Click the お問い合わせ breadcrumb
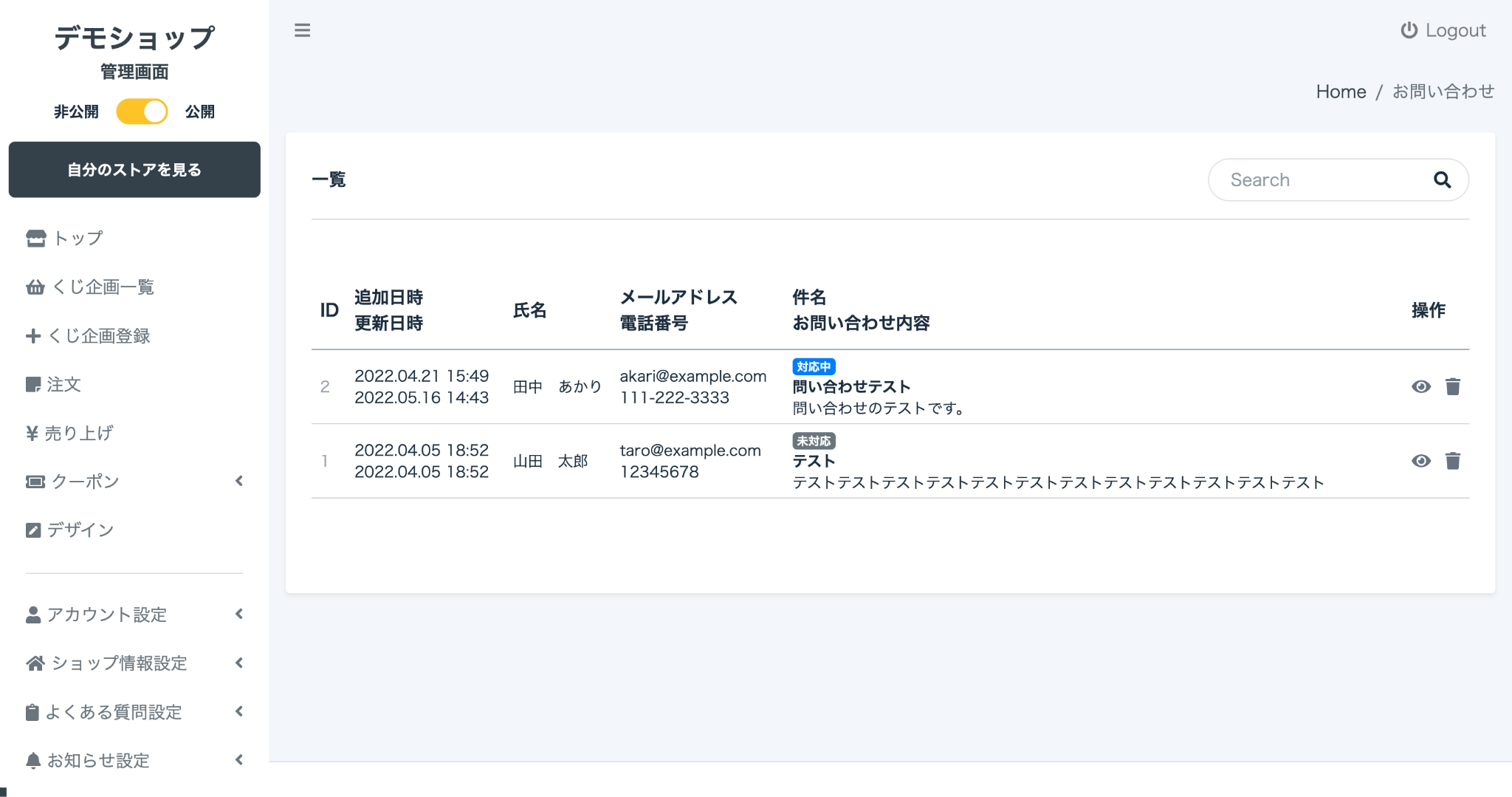1512x797 pixels. click(x=1443, y=92)
